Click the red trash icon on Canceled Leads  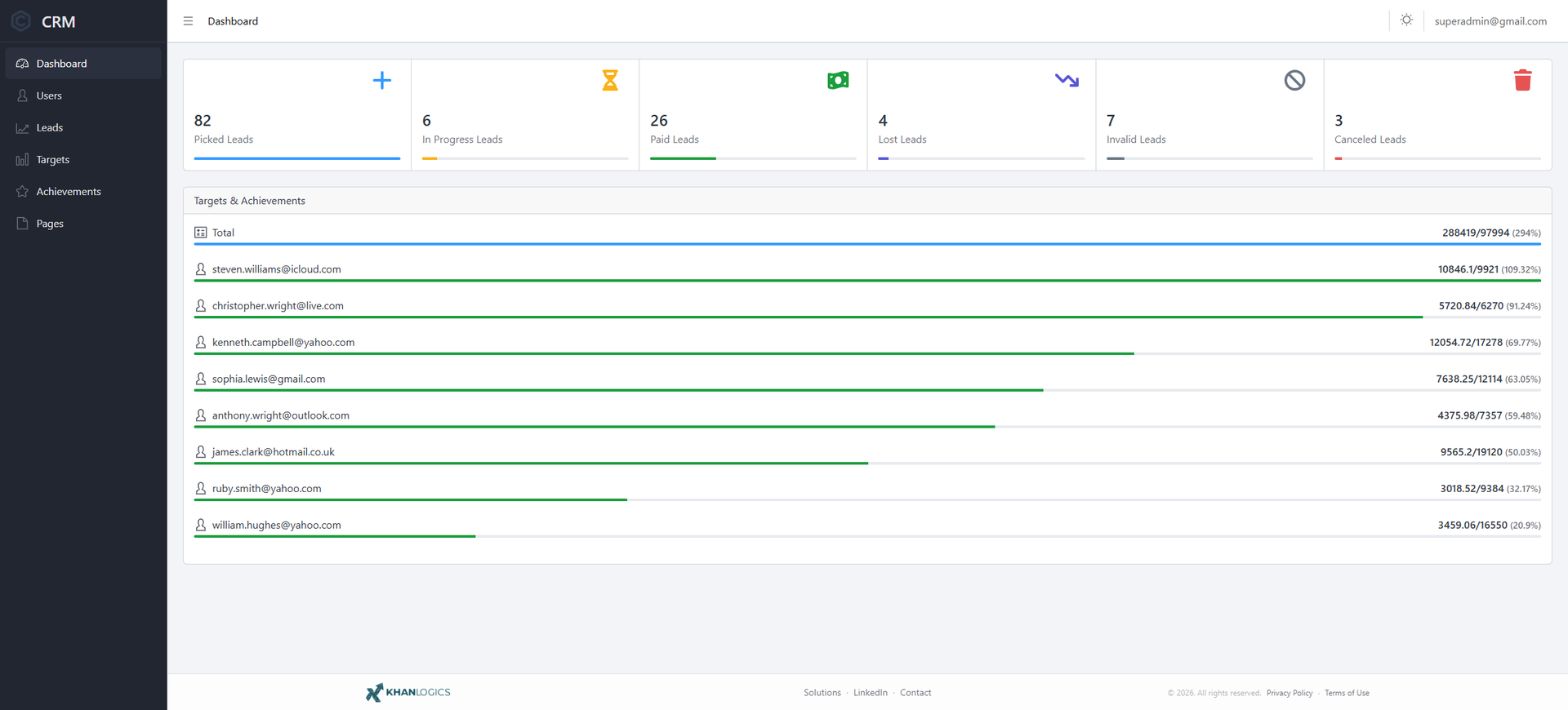coord(1522,80)
